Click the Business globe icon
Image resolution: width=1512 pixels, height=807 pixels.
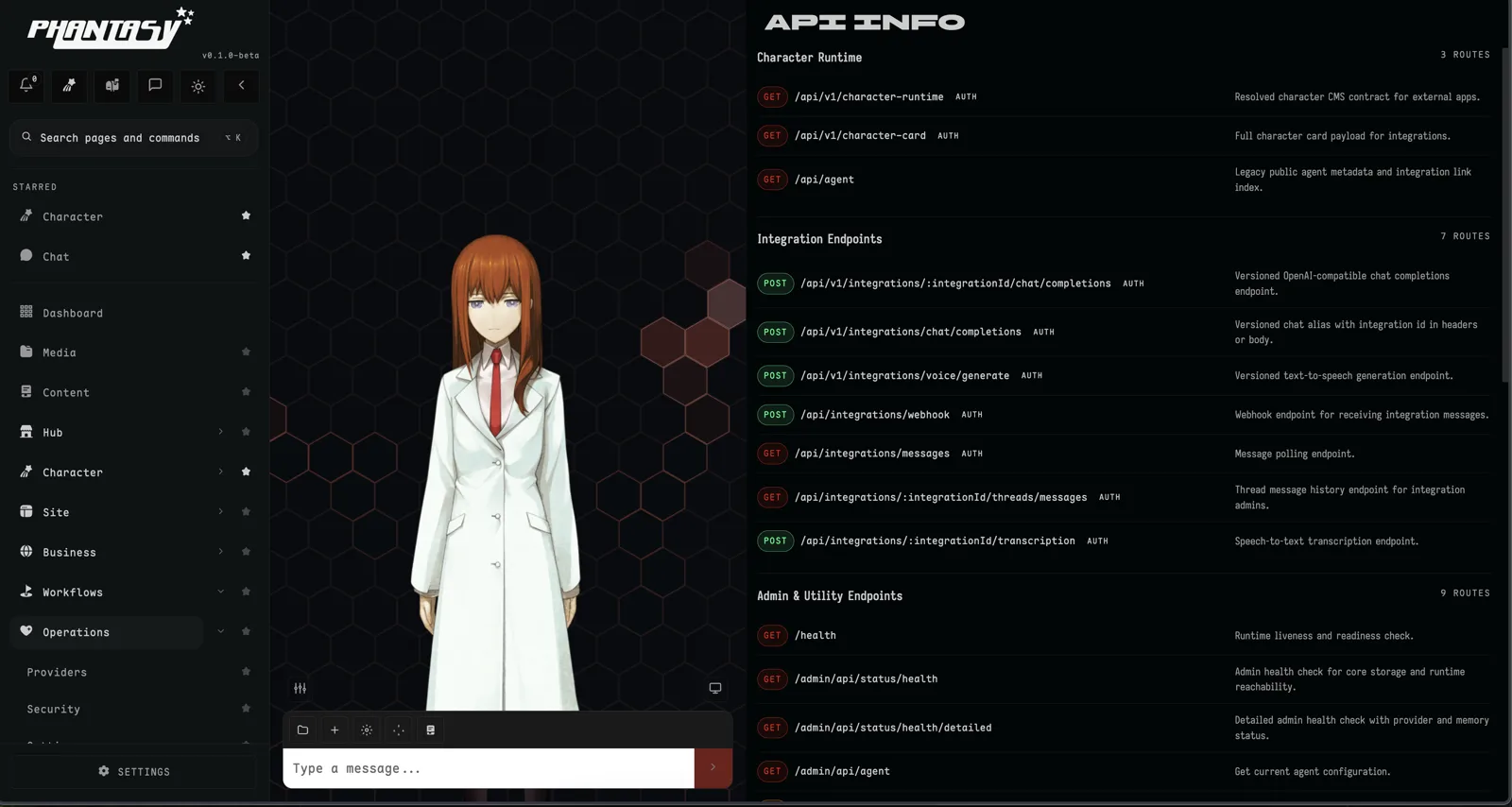(26, 551)
